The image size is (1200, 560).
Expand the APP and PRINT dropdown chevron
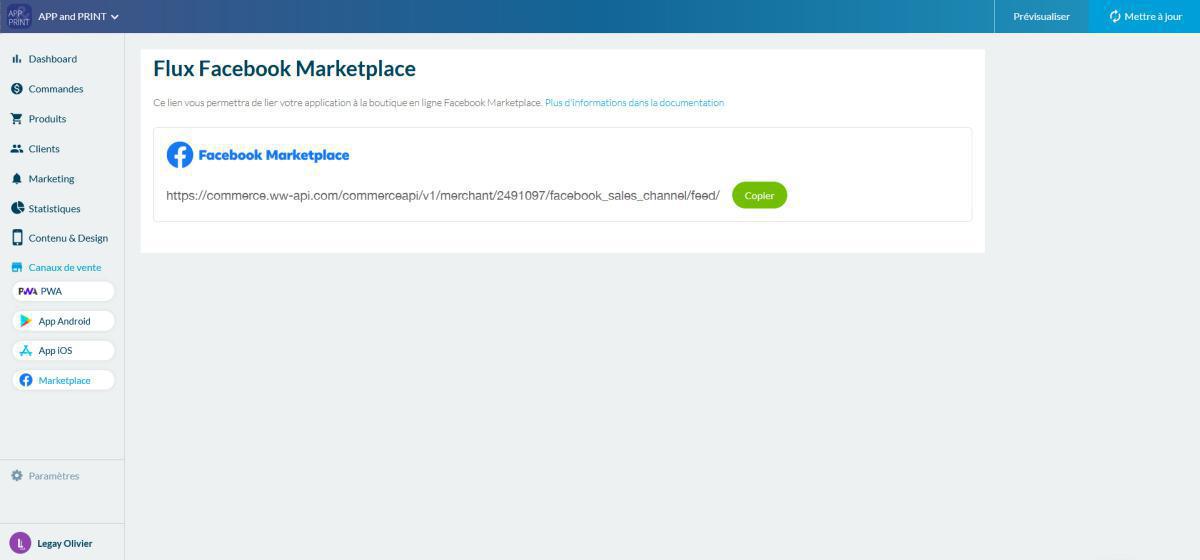[115, 17]
